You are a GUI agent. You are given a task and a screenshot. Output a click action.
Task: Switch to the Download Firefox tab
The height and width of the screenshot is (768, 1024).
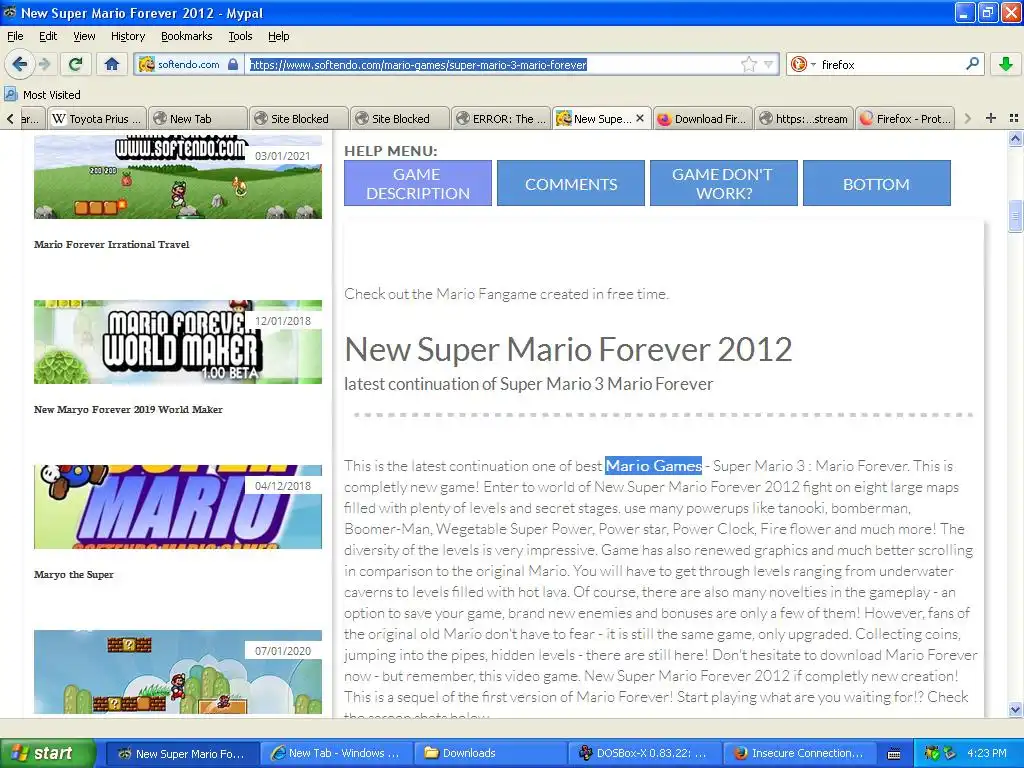click(x=703, y=119)
